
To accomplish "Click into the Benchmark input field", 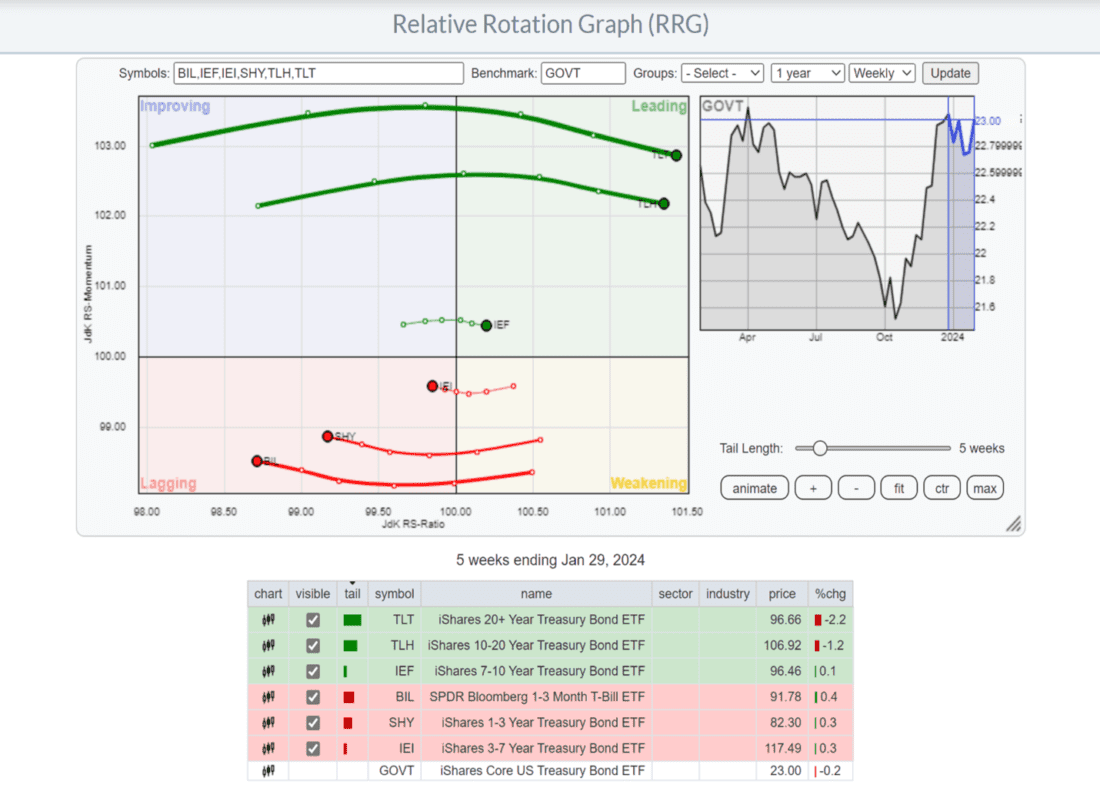I will tap(582, 73).
